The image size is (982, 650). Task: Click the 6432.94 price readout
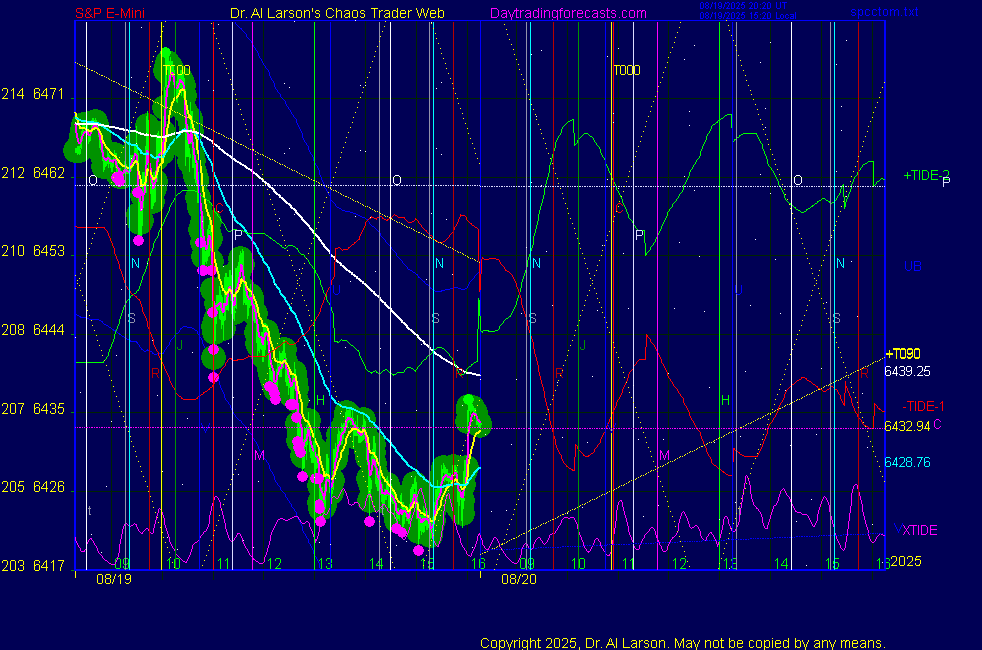(908, 426)
